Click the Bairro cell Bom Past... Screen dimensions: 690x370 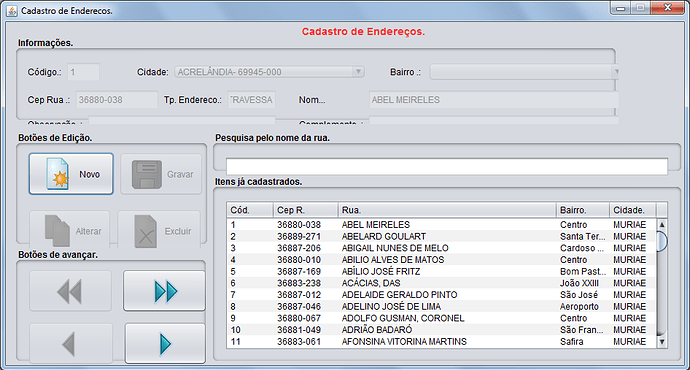tap(583, 271)
